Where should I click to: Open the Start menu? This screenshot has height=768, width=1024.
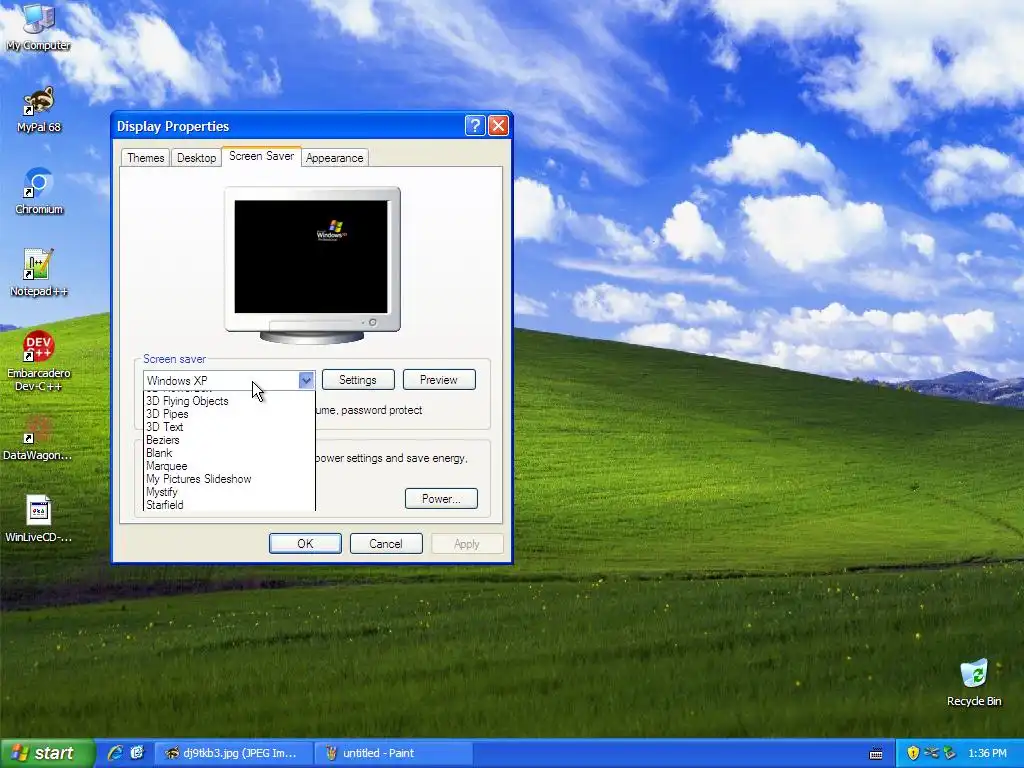point(47,753)
